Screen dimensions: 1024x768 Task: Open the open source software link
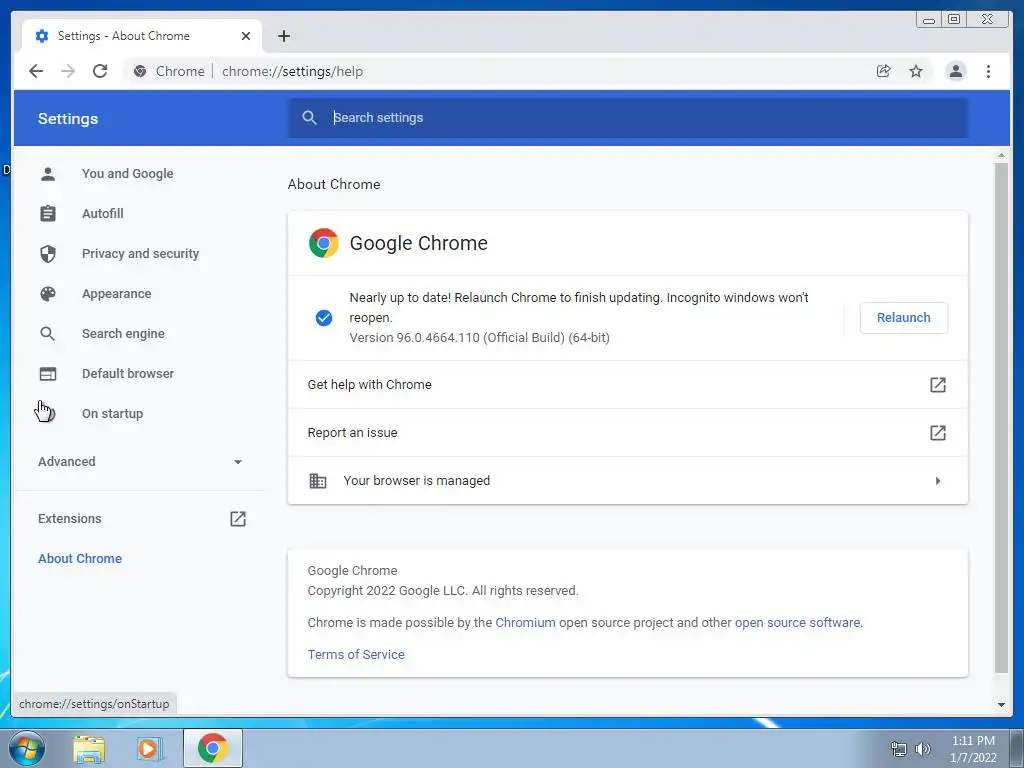(x=797, y=622)
